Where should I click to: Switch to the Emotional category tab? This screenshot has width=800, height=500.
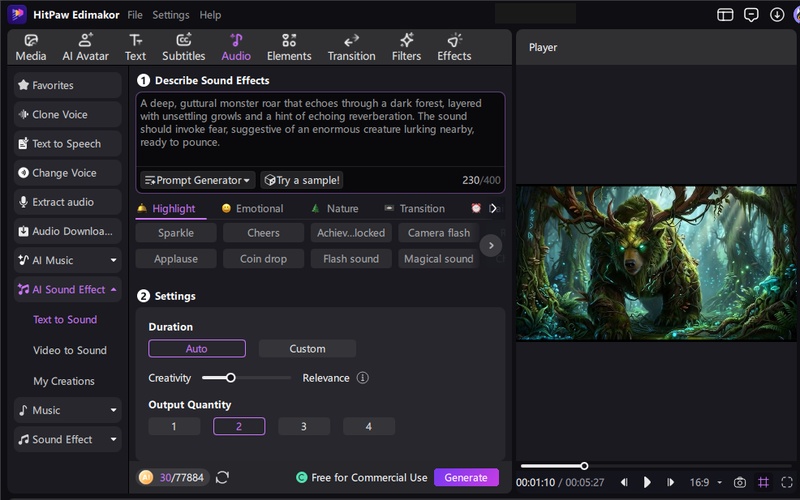252,208
